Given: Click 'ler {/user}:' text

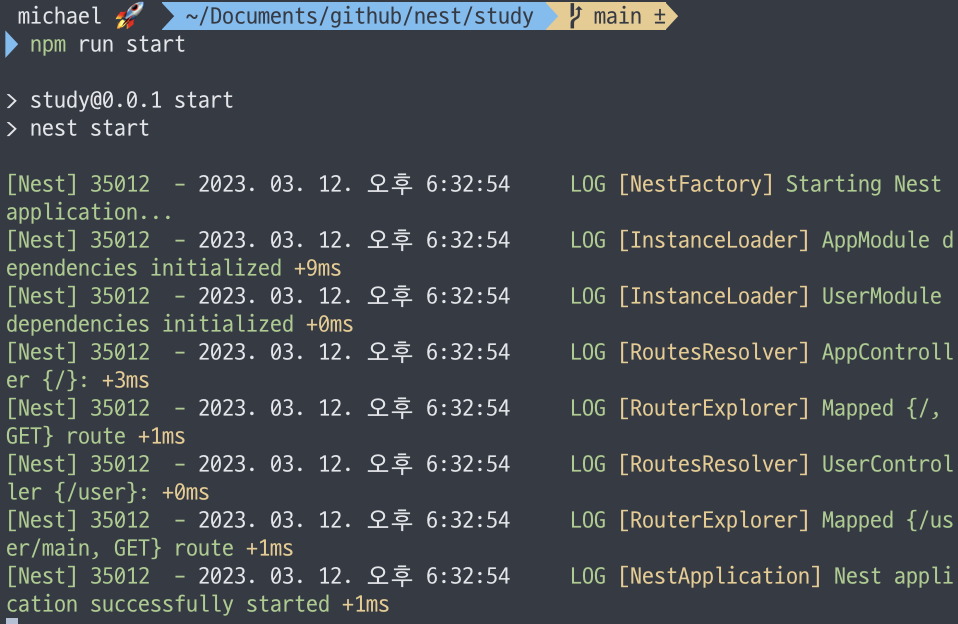Looking at the screenshot, I should tap(77, 493).
